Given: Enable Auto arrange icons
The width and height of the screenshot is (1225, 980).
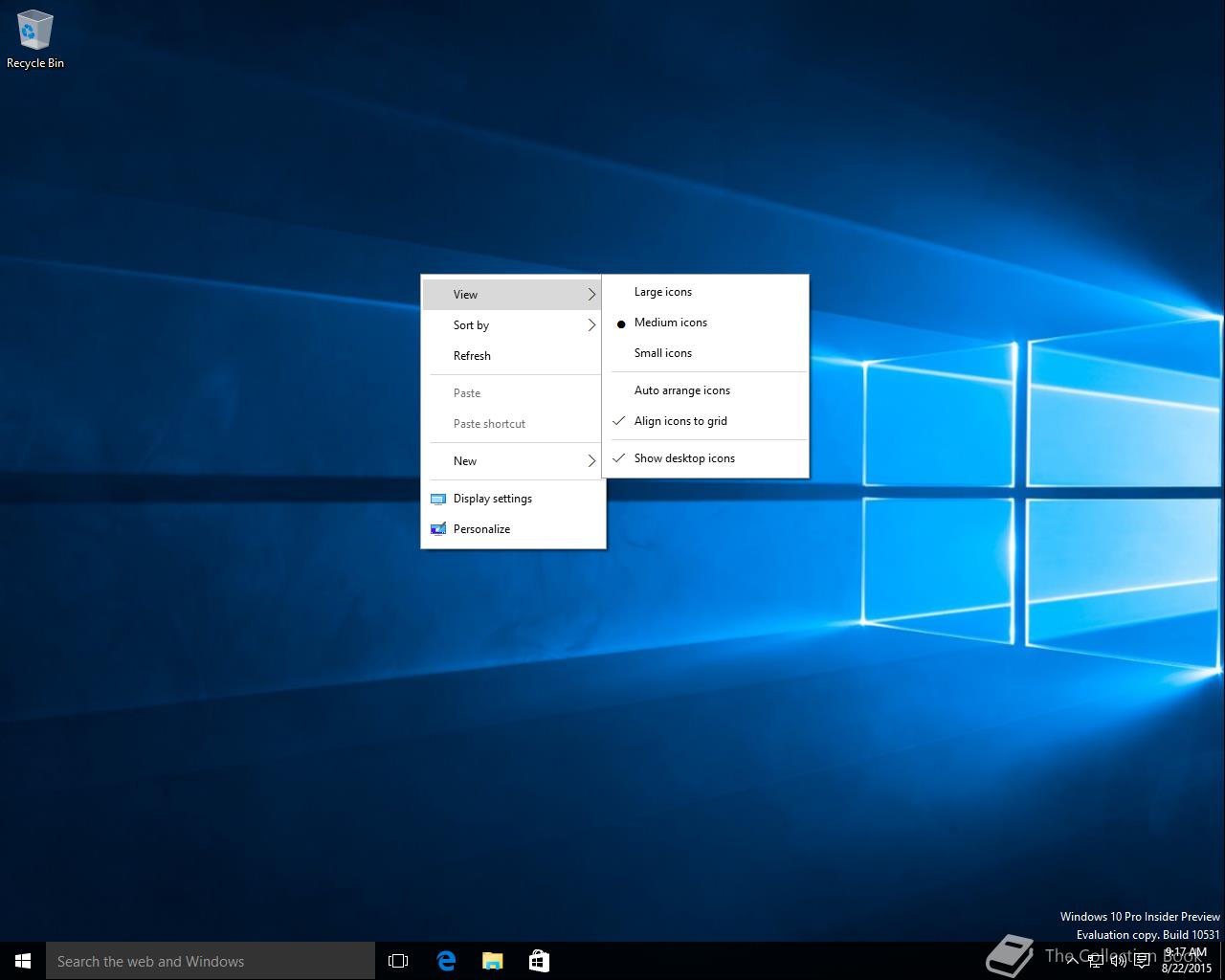Looking at the screenshot, I should tap(681, 390).
